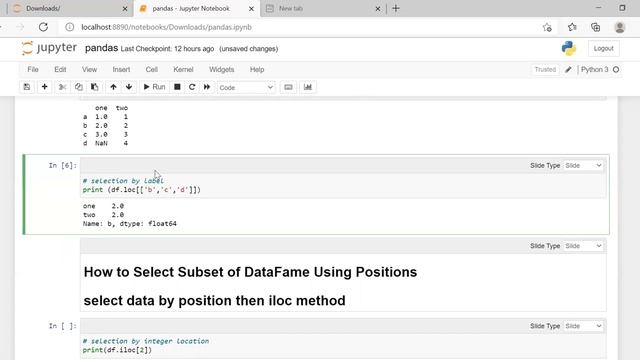The height and width of the screenshot is (360, 640).
Task: Click output text Name: b, dtype: float64
Action: 130,224
